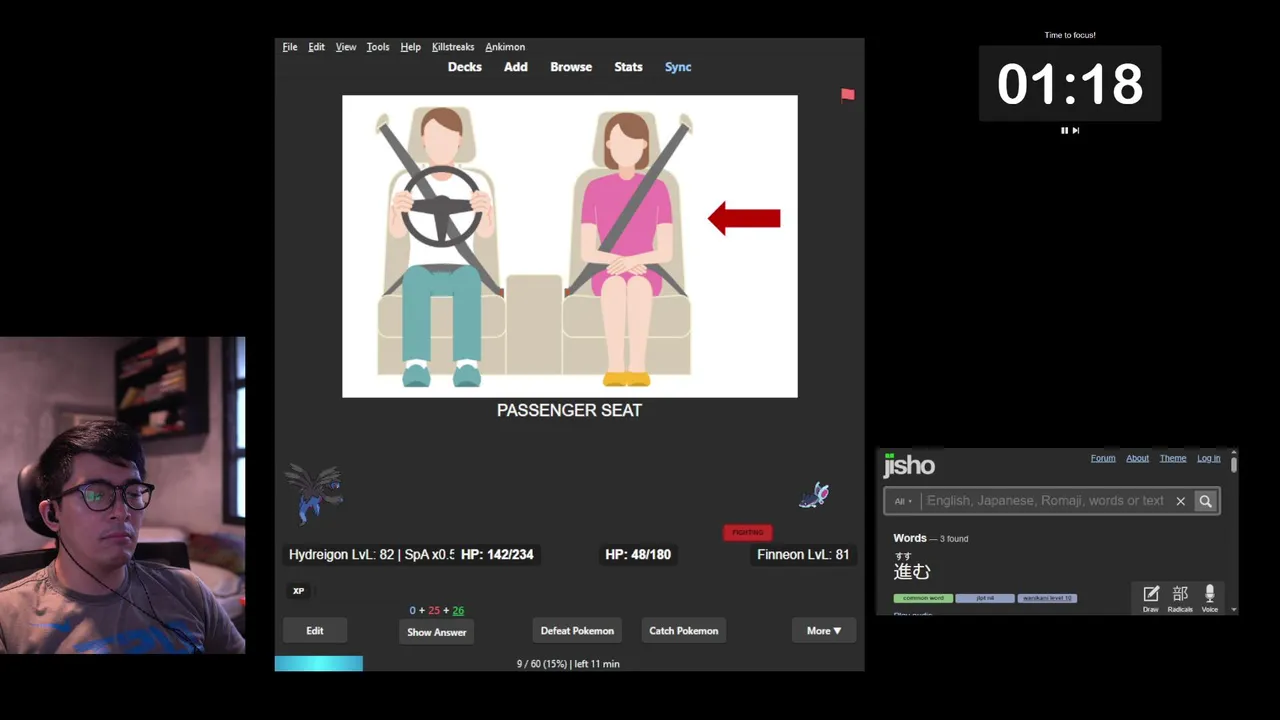The width and height of the screenshot is (1280, 720).
Task: View the Stats page
Action: (x=628, y=67)
